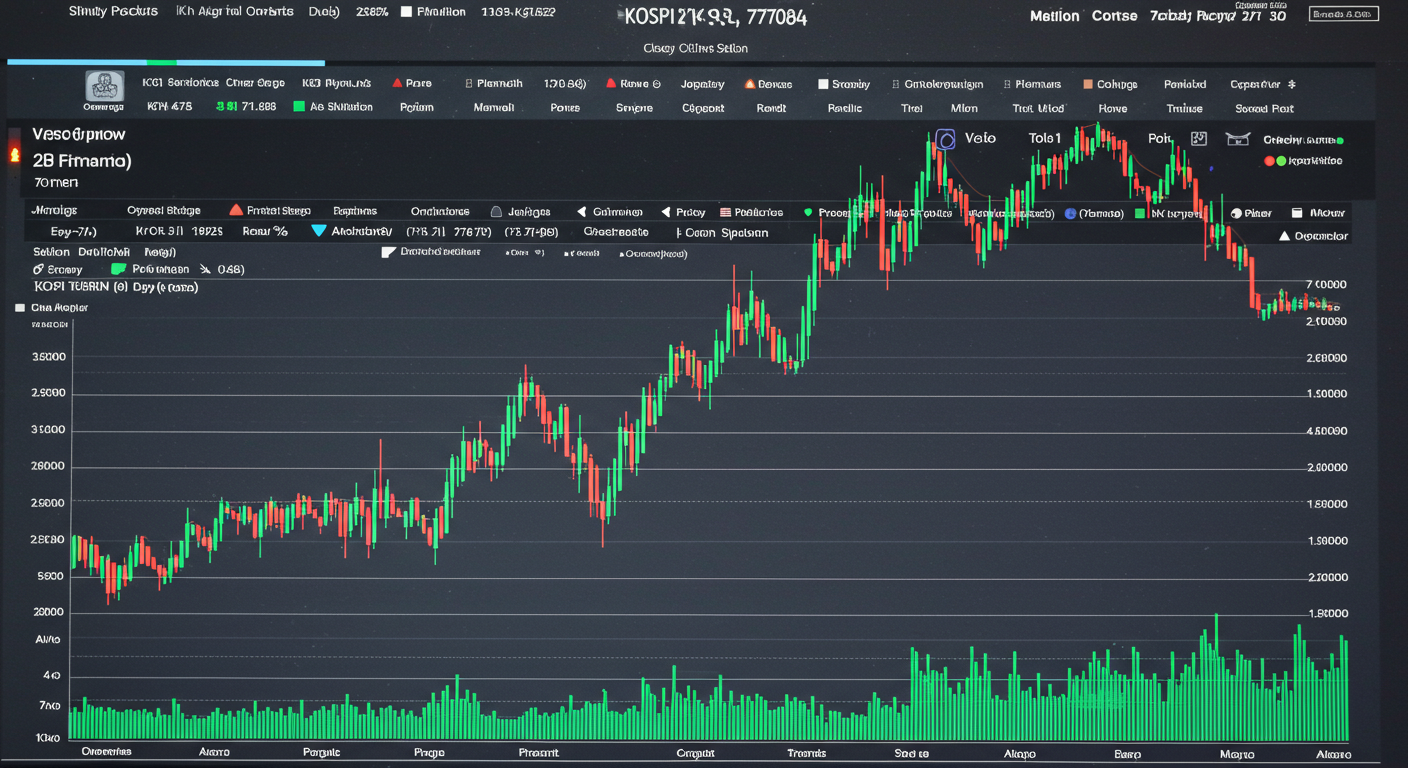Click the 'Velo' text in the chart header
Screen dimensions: 1408x768
click(x=980, y=138)
